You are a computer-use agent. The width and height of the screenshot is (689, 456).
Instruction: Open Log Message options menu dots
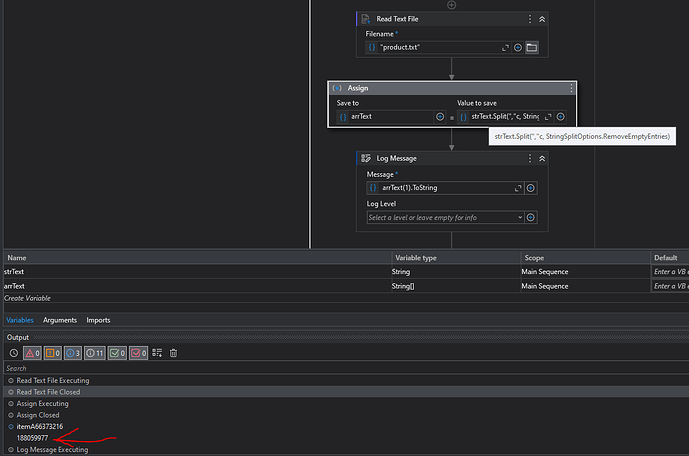[530, 158]
